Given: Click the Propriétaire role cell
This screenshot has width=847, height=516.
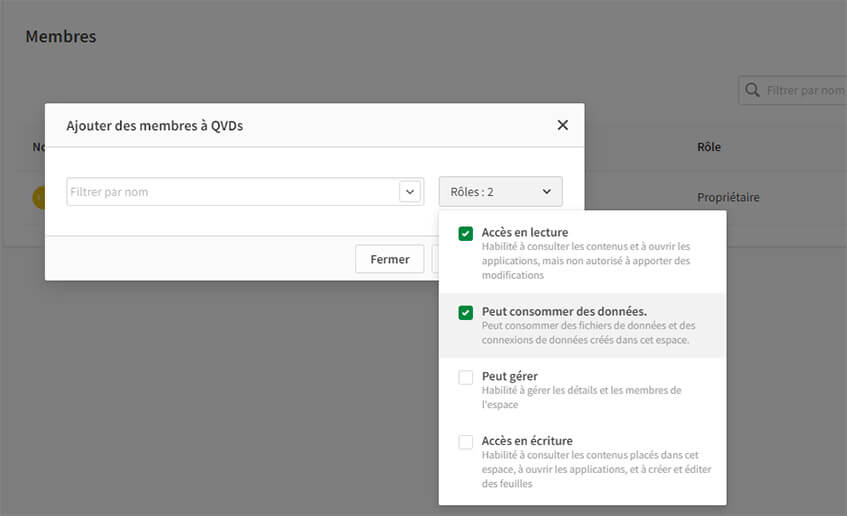Looking at the screenshot, I should click(728, 197).
